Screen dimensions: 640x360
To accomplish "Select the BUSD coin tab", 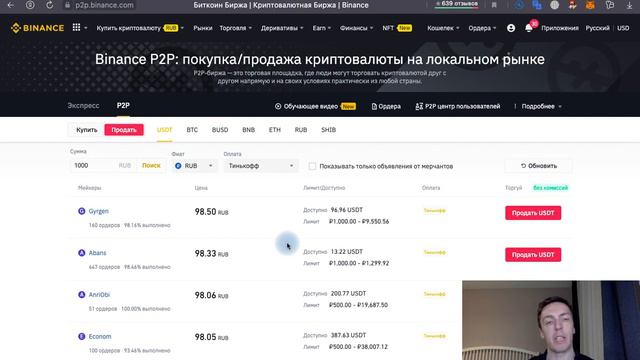I will click(x=220, y=130).
